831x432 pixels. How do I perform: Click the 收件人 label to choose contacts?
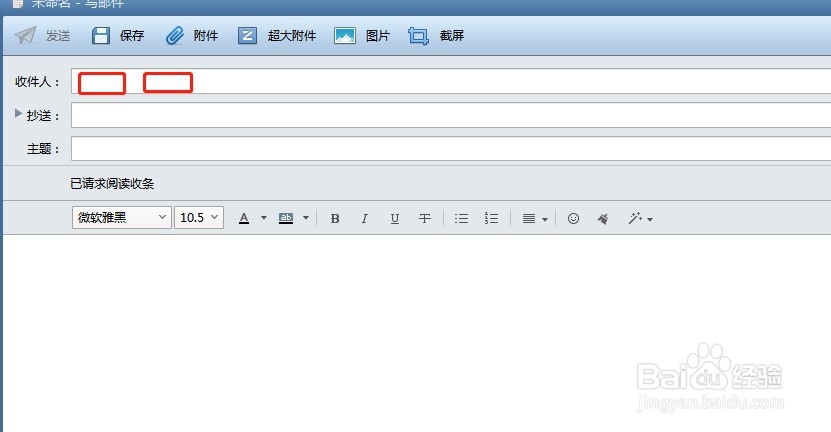[x=37, y=82]
